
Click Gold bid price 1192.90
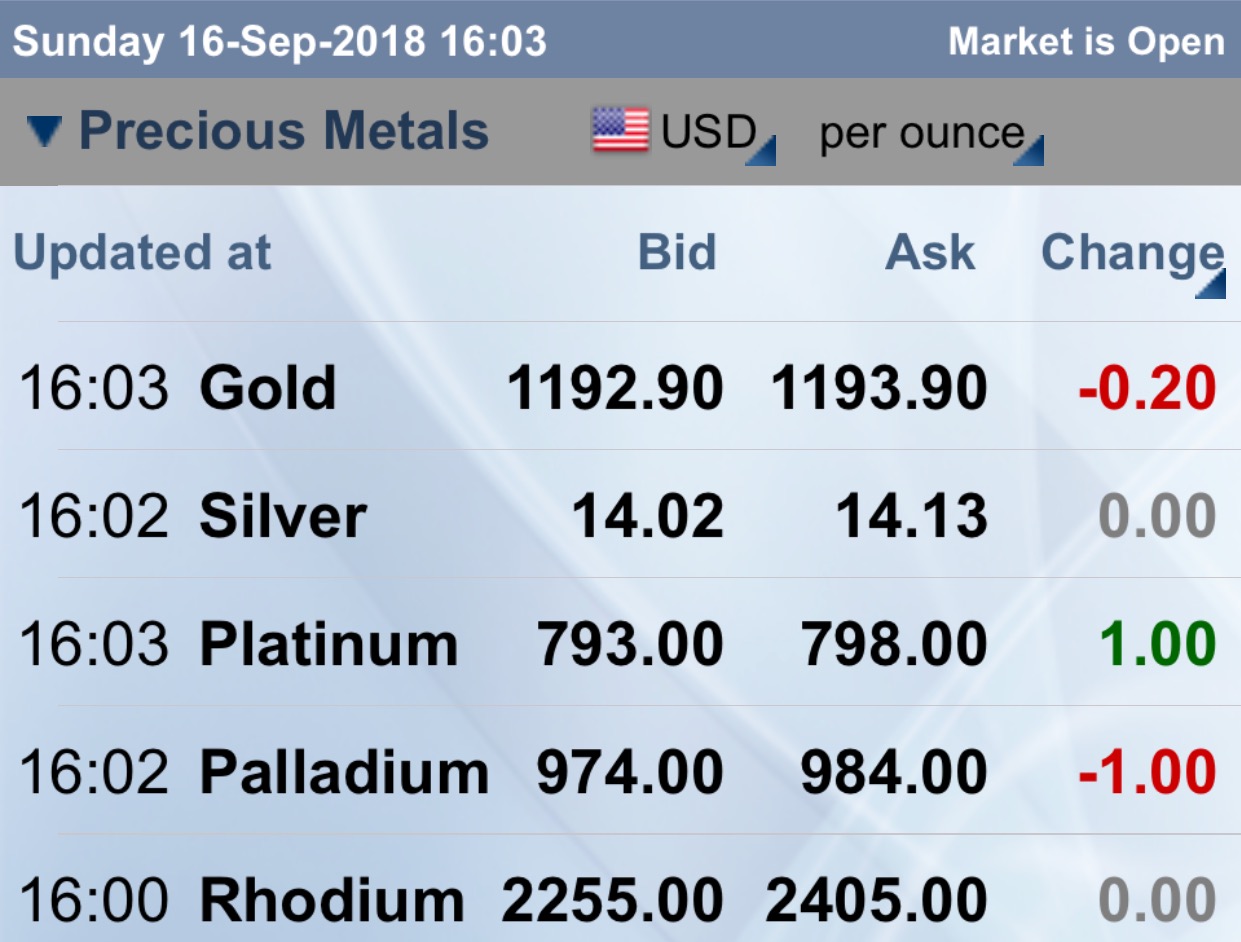(615, 388)
